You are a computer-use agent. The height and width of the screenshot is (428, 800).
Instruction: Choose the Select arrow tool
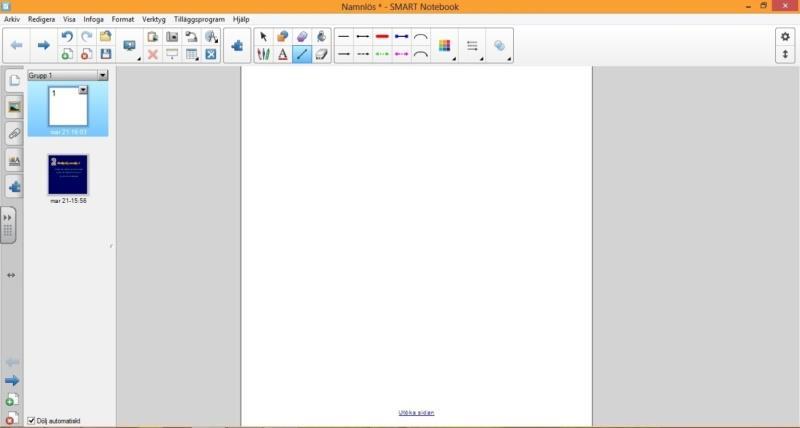(x=263, y=37)
